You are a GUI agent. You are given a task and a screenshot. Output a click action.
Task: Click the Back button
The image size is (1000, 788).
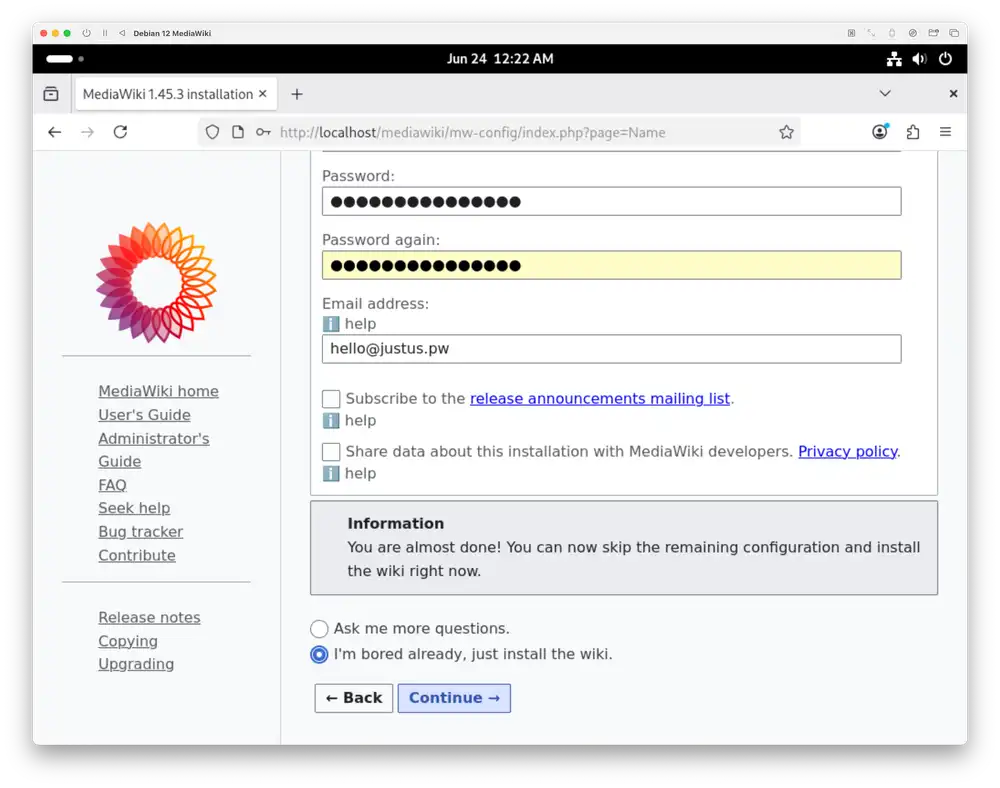coord(353,698)
